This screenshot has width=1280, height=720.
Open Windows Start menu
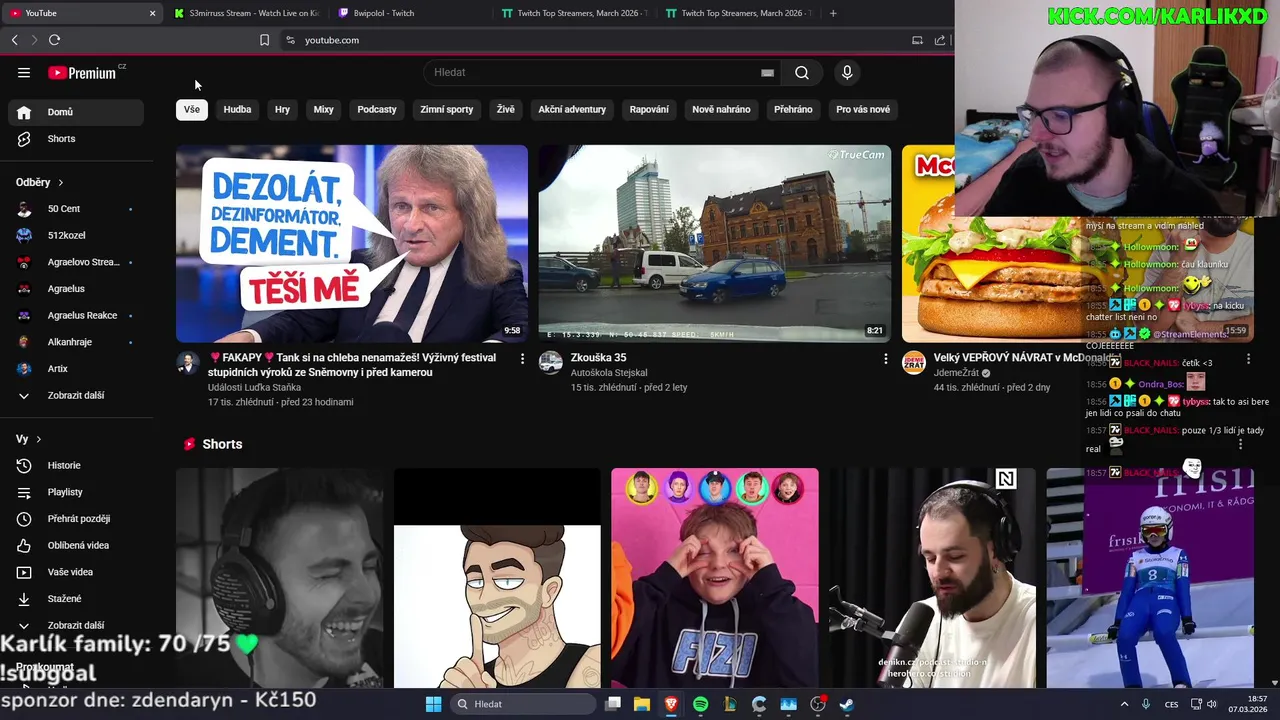pyautogui.click(x=433, y=704)
